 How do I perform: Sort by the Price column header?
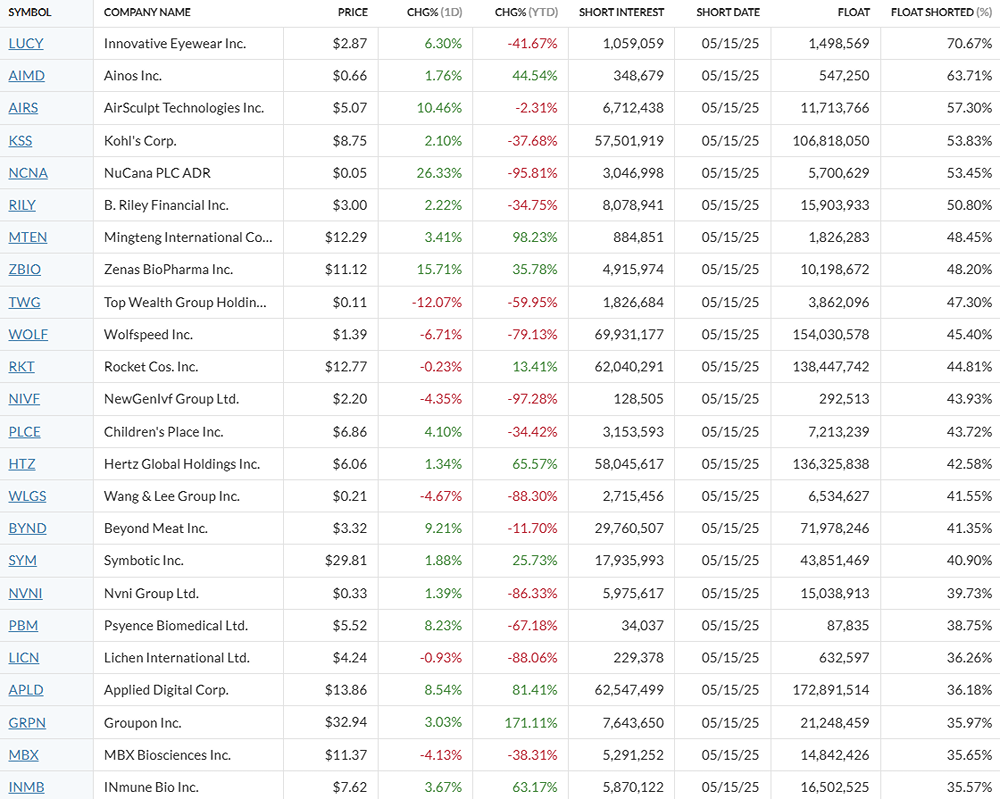[x=352, y=12]
